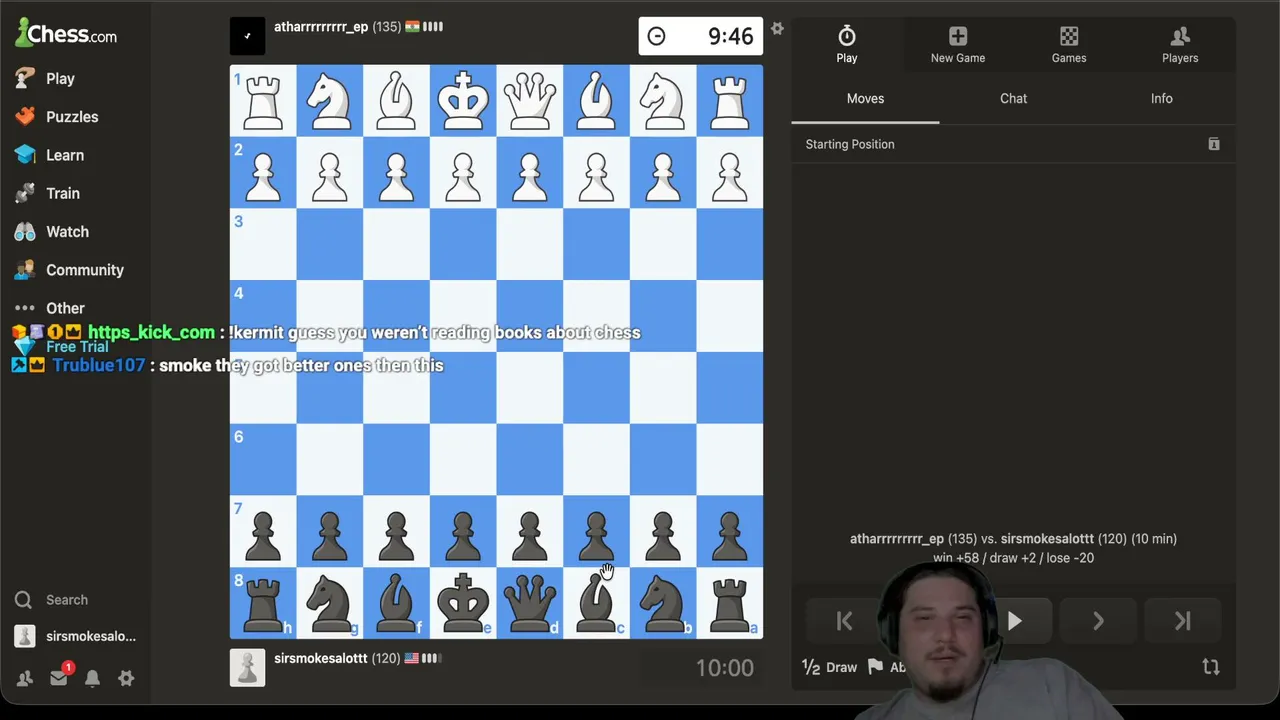This screenshot has width=1280, height=720.
Task: Open the sirsmokesalottt username below the board
Action: [321, 658]
